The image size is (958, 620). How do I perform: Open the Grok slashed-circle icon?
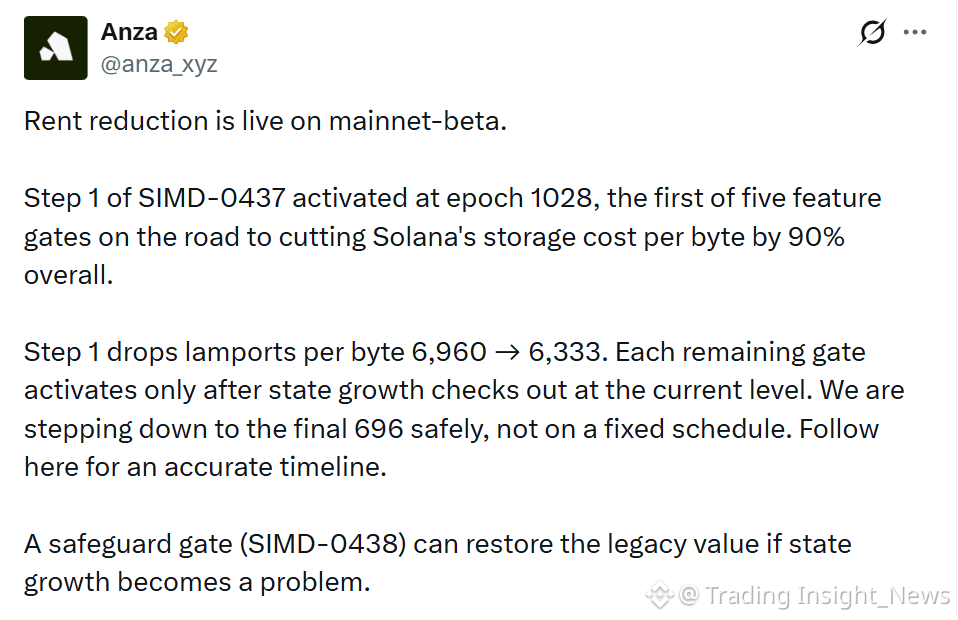point(872,32)
